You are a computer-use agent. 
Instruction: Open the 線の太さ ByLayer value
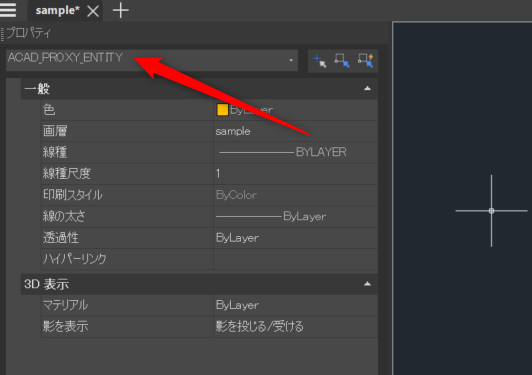coord(296,216)
